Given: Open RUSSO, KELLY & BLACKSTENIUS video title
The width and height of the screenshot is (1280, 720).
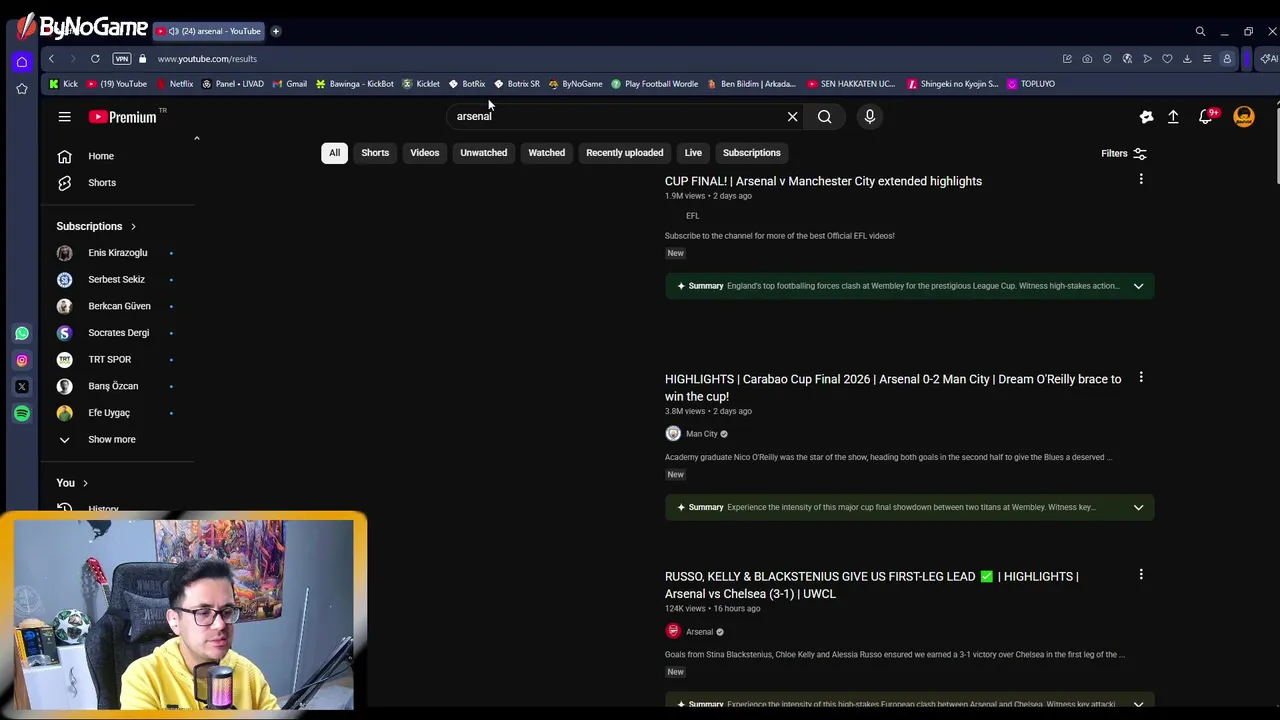Looking at the screenshot, I should click(871, 585).
